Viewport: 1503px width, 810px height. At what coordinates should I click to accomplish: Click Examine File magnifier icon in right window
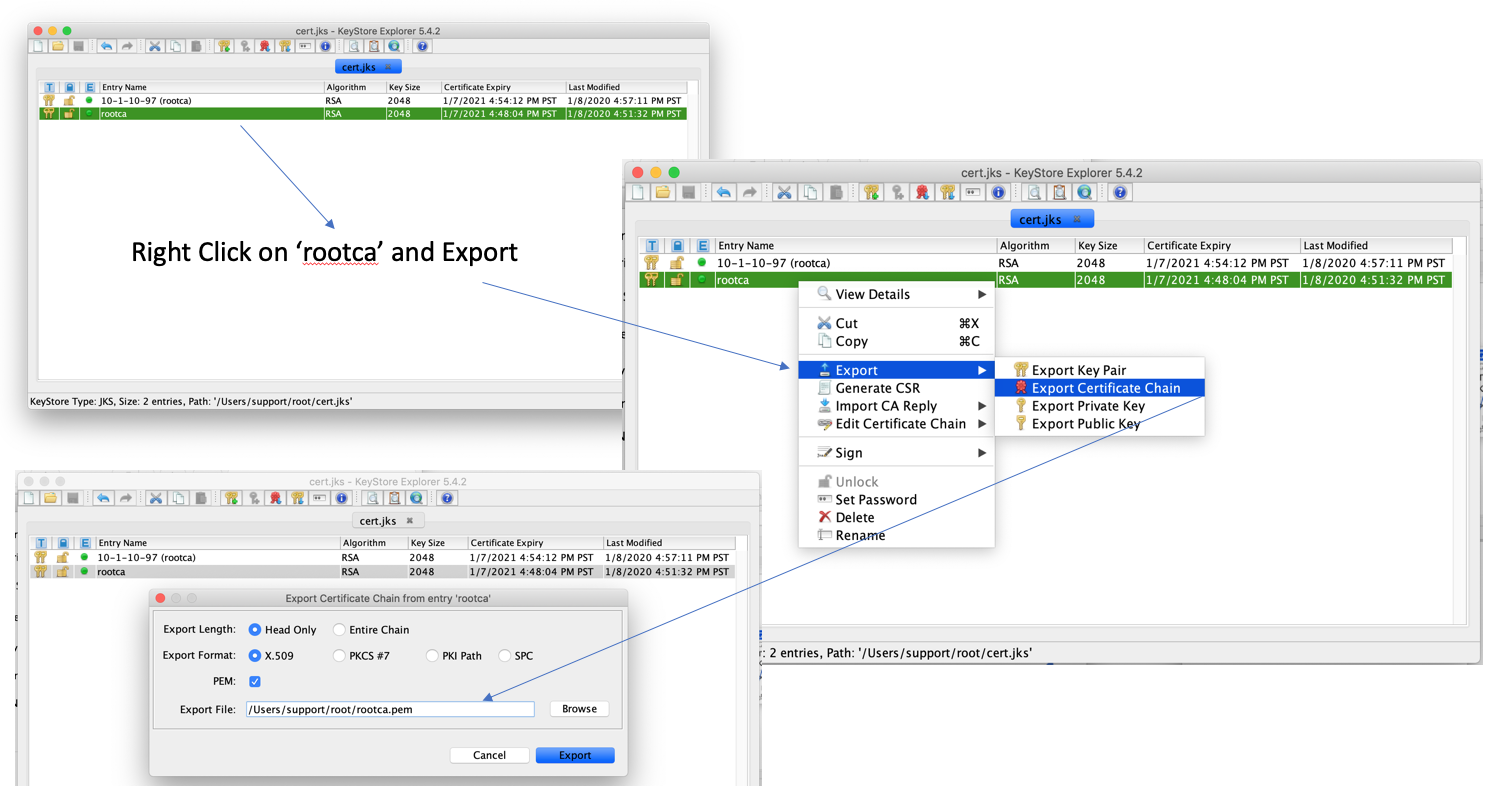click(x=1035, y=192)
